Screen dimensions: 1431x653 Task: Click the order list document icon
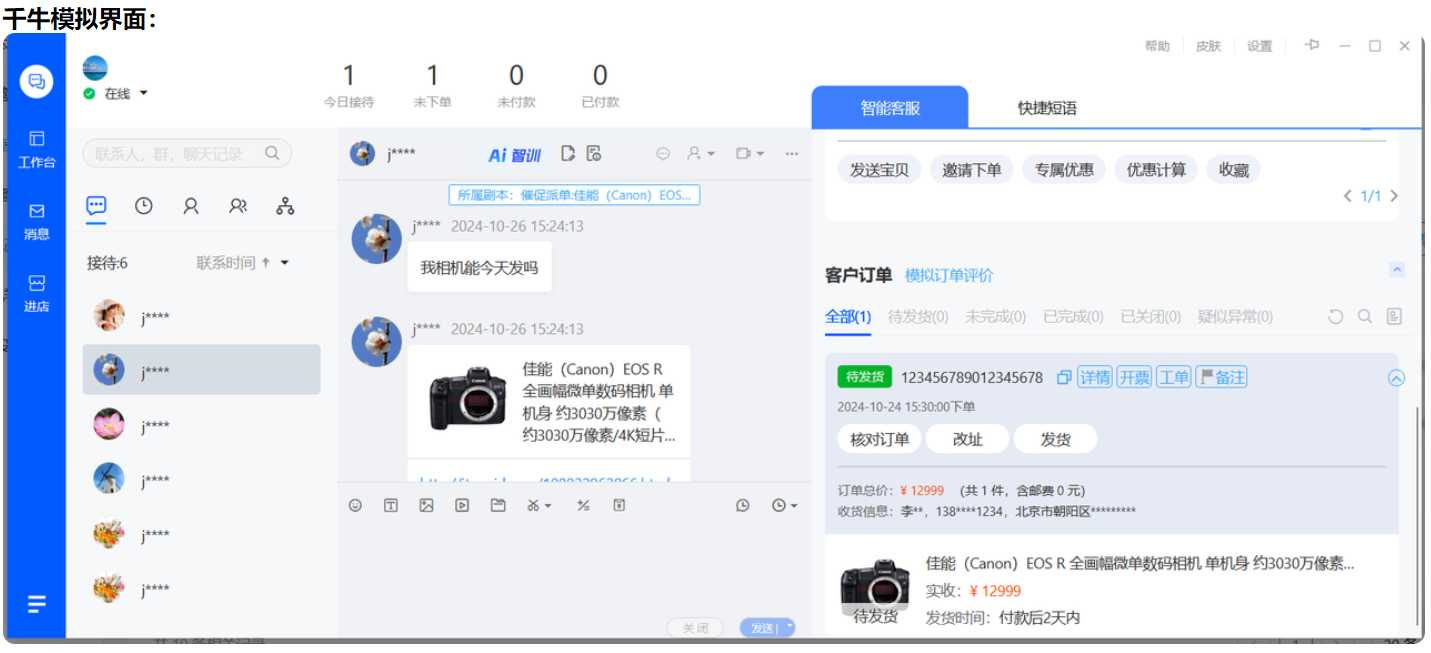(1394, 316)
